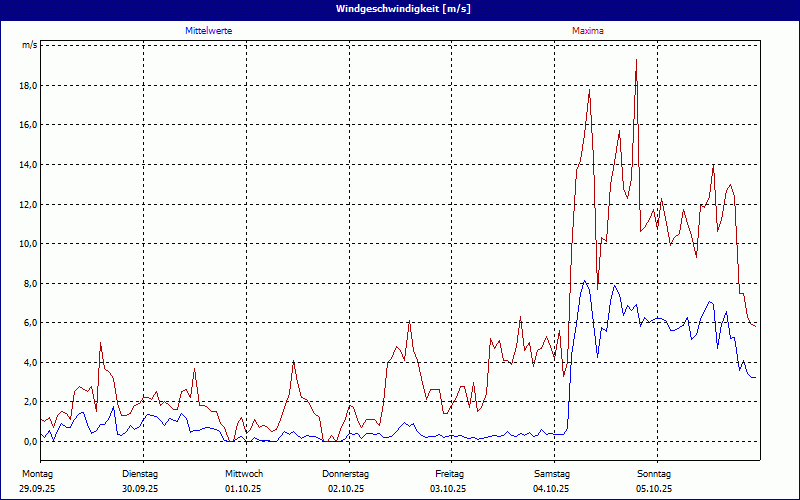The width and height of the screenshot is (800, 500).
Task: Click the 0,0 y-axis value label
Action: [29, 441]
